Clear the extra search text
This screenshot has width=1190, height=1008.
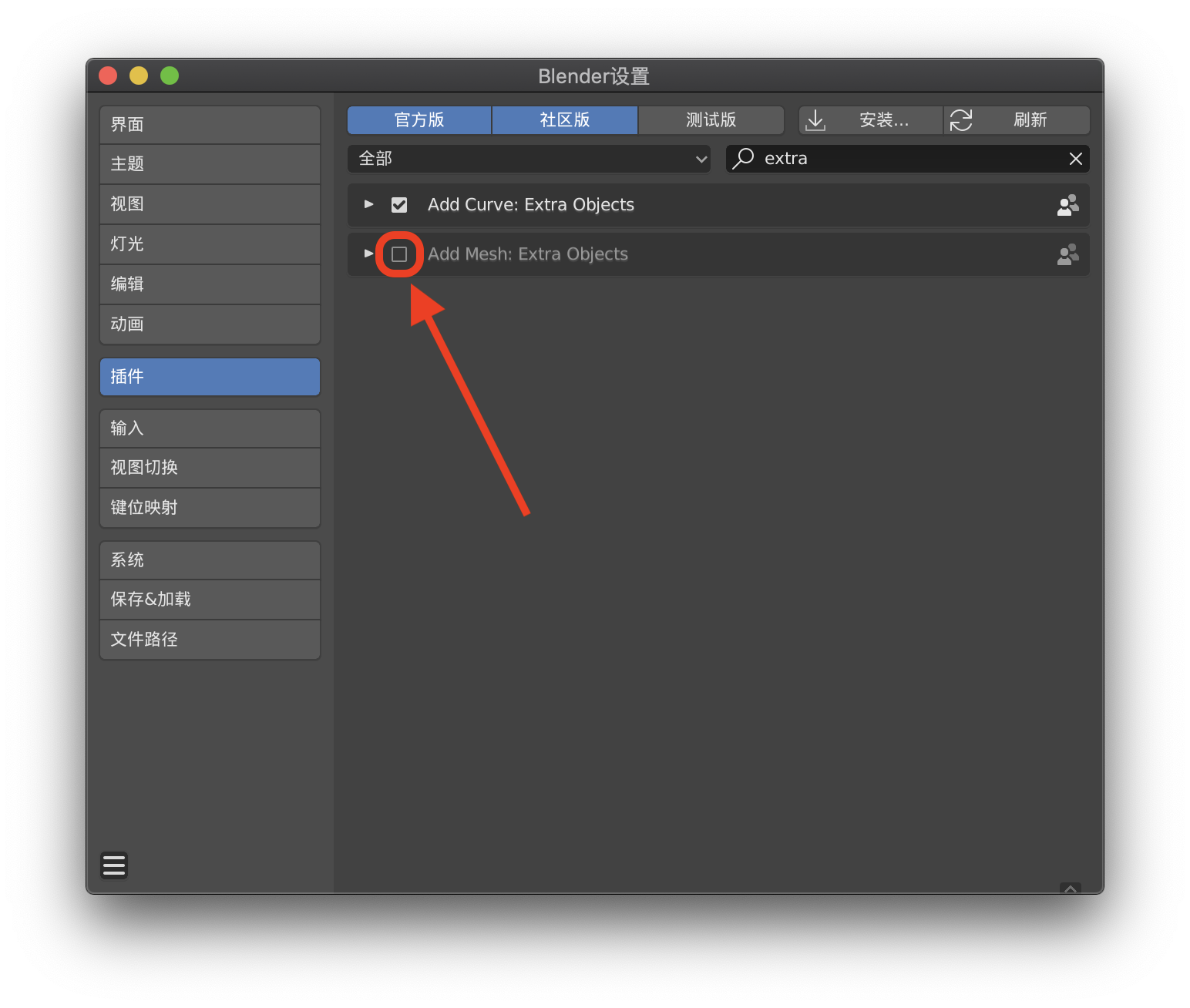click(1076, 159)
